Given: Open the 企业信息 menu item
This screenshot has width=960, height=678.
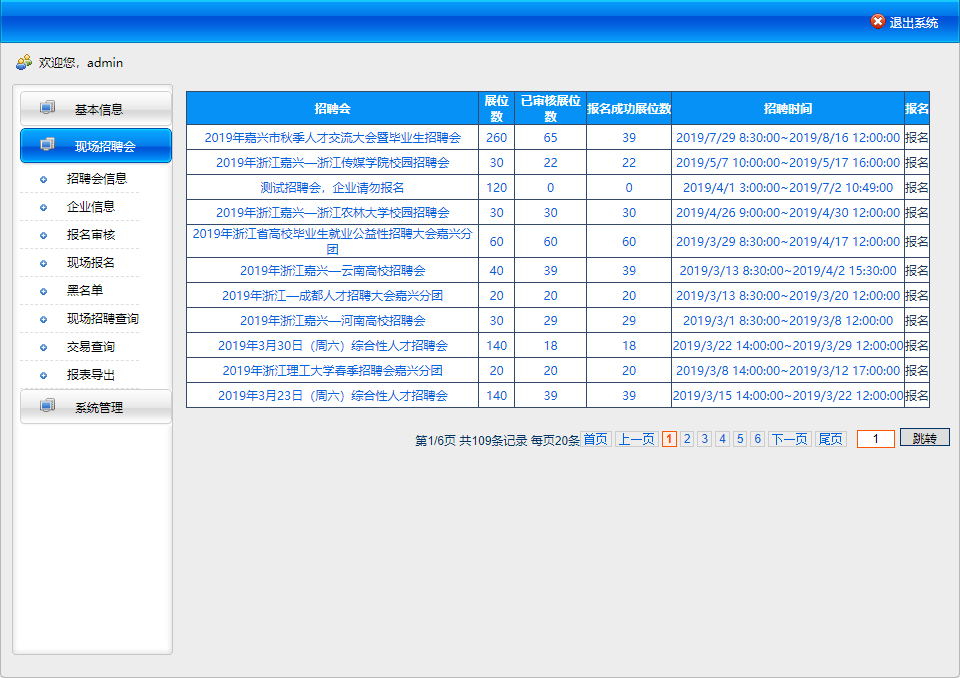Looking at the screenshot, I should pyautogui.click(x=91, y=207).
